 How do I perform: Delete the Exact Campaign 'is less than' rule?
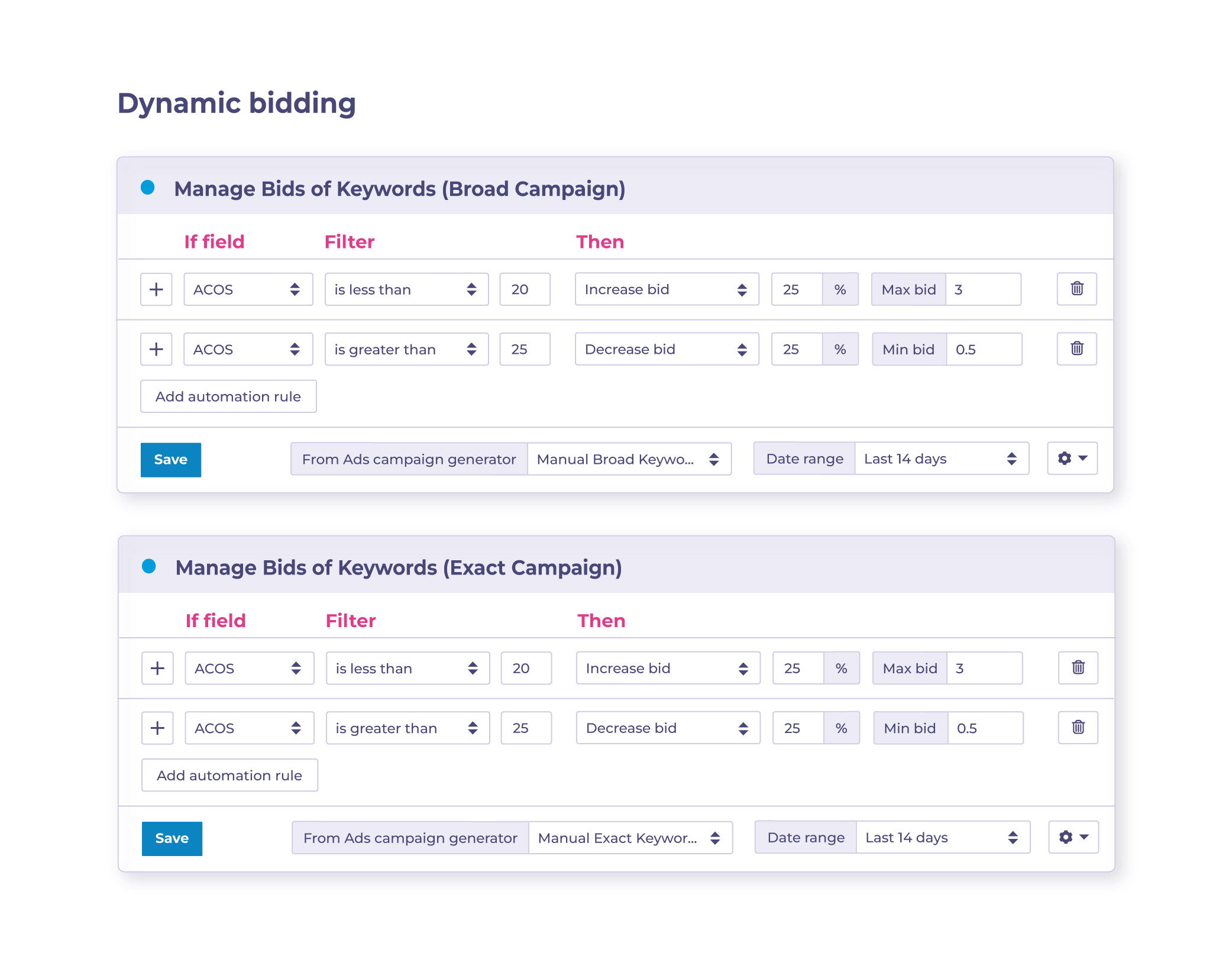(x=1078, y=667)
